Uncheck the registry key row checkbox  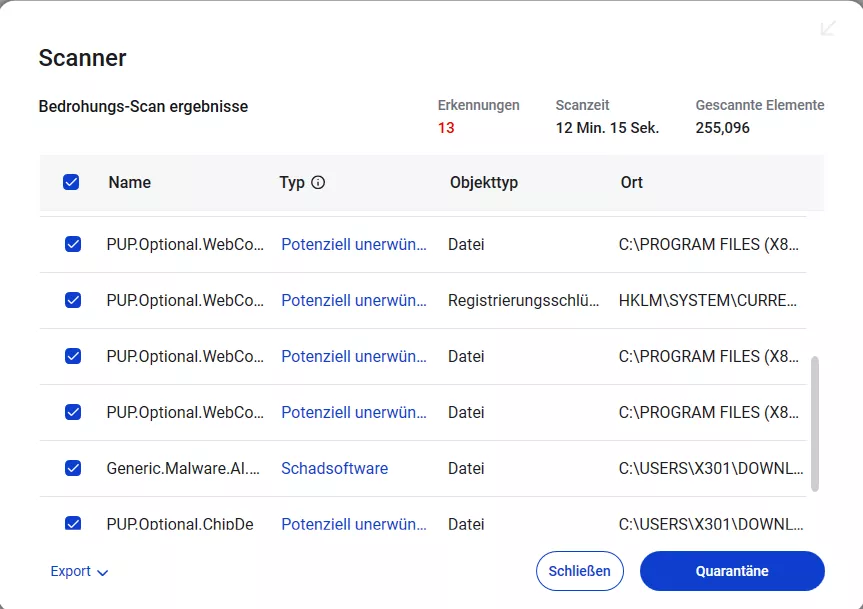click(x=73, y=300)
